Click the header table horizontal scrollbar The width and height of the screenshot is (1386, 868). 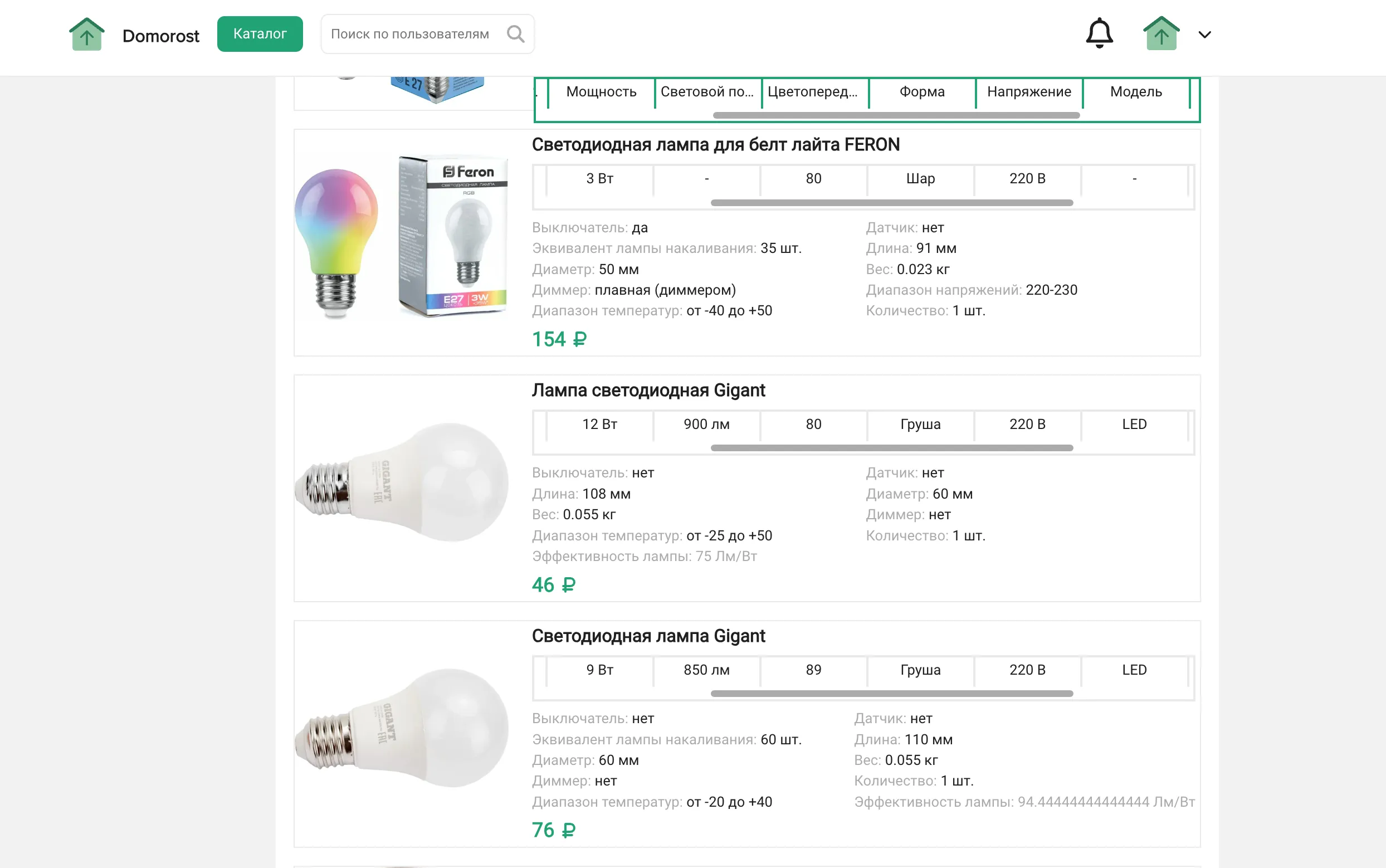point(895,115)
